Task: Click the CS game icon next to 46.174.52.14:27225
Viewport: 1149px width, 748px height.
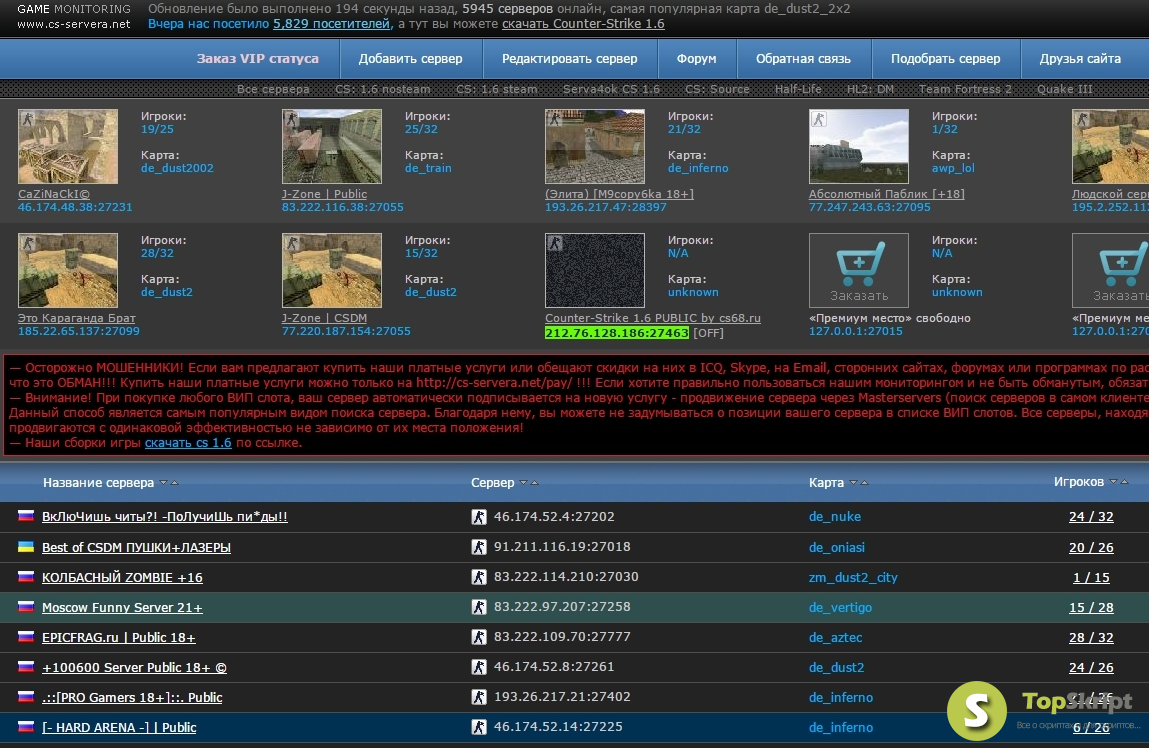Action: [x=479, y=727]
